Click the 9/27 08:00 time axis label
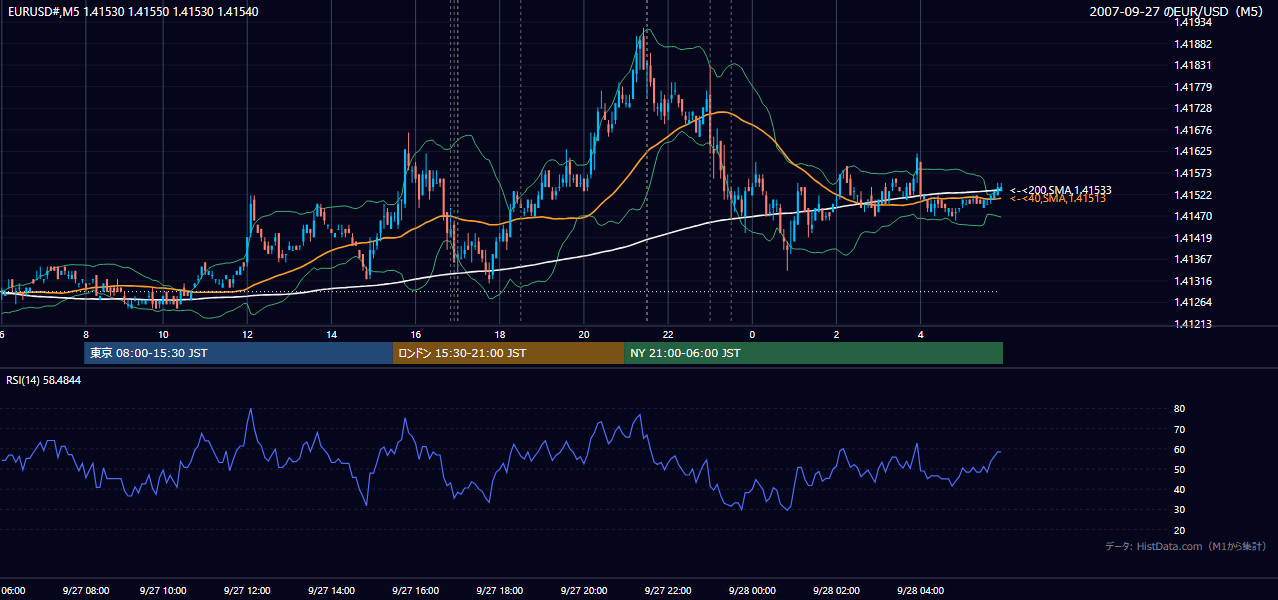Viewport: 1278px width, 600px height. (84, 590)
